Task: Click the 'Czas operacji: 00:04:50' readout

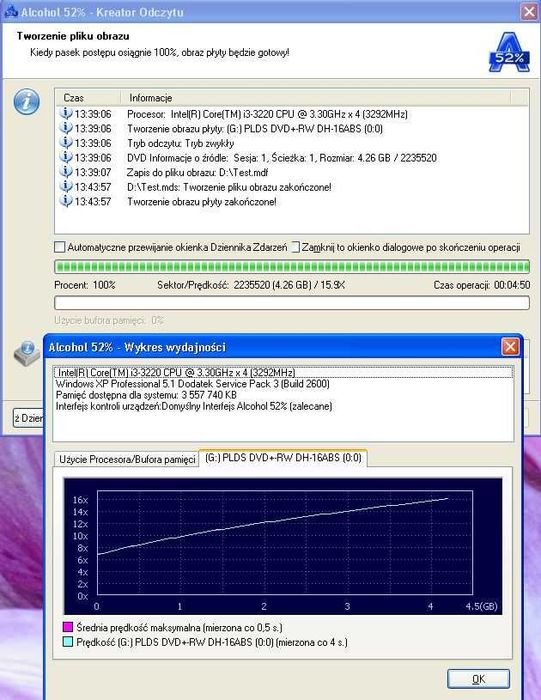Action: (x=482, y=285)
